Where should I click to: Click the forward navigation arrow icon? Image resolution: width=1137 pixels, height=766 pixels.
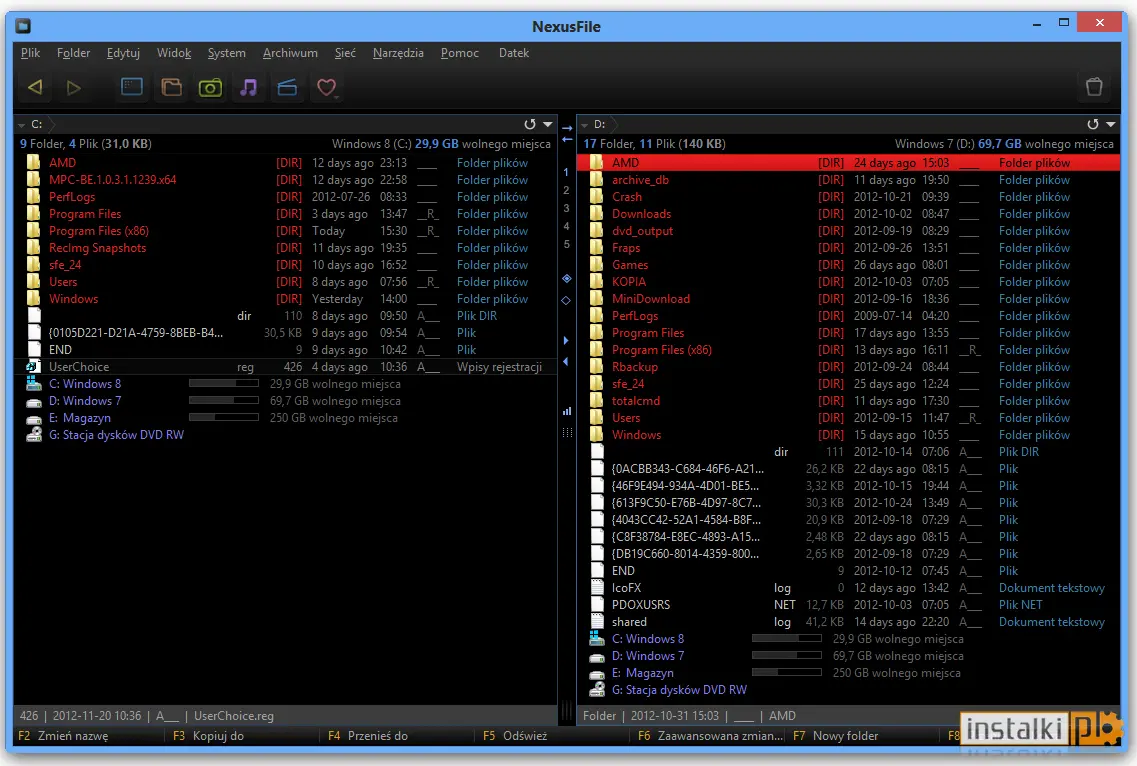(73, 88)
